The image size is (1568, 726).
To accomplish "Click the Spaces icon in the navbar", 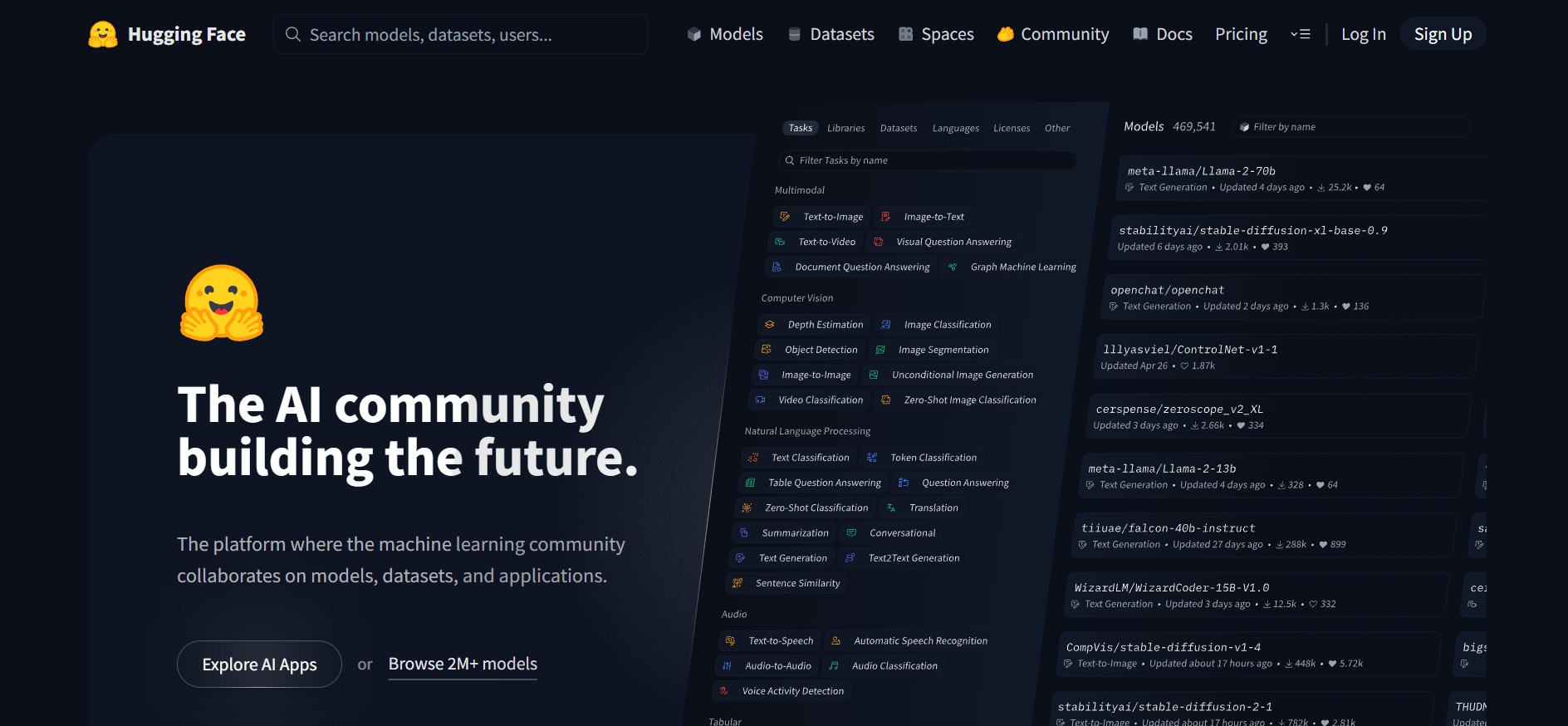I will (x=906, y=34).
